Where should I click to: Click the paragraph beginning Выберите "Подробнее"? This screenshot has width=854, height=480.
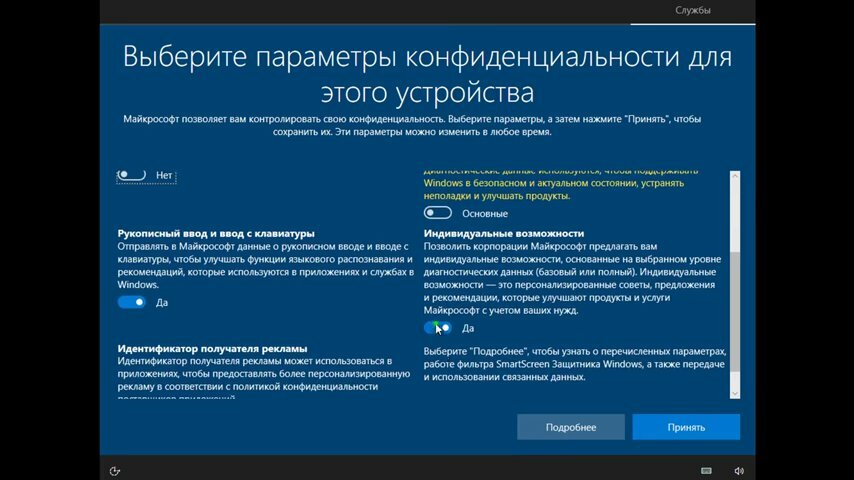tap(575, 364)
